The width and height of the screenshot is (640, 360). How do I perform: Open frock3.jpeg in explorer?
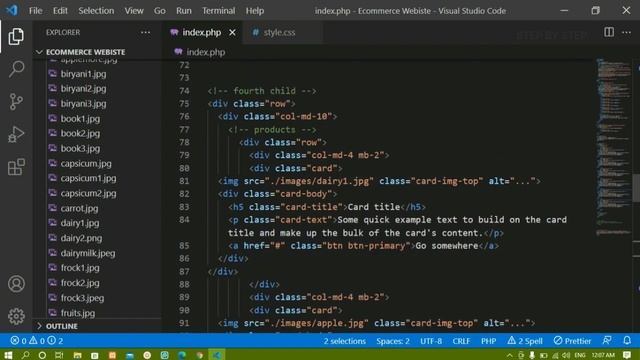[x=82, y=298]
